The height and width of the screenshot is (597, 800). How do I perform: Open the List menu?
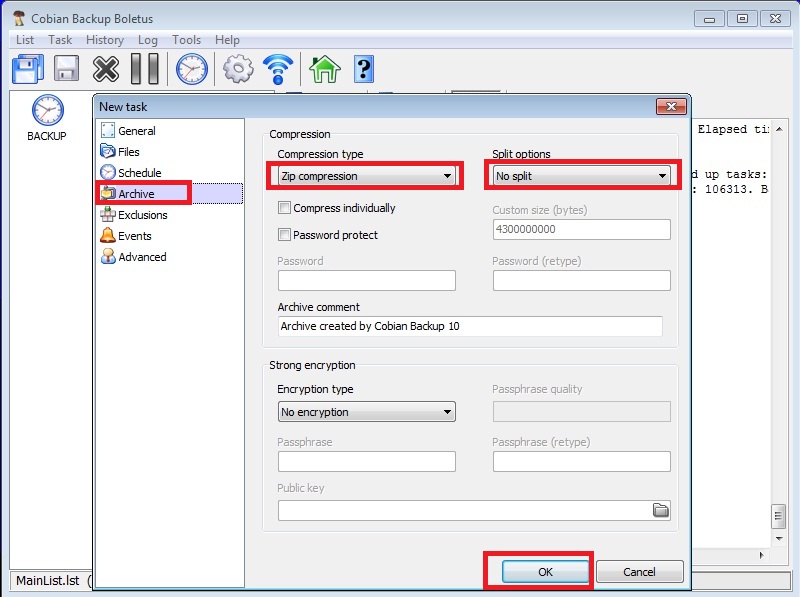pos(24,40)
